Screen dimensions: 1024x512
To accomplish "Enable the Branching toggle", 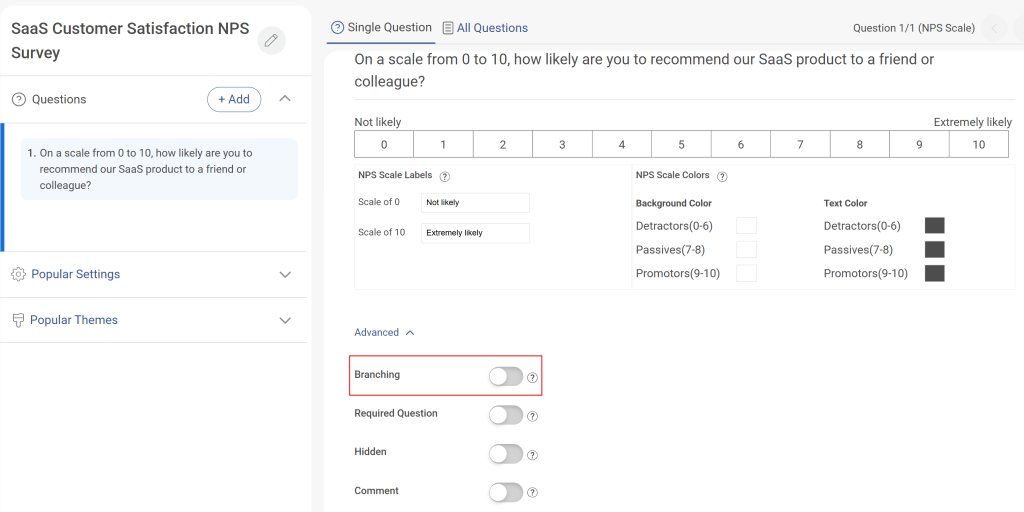I will pos(506,376).
